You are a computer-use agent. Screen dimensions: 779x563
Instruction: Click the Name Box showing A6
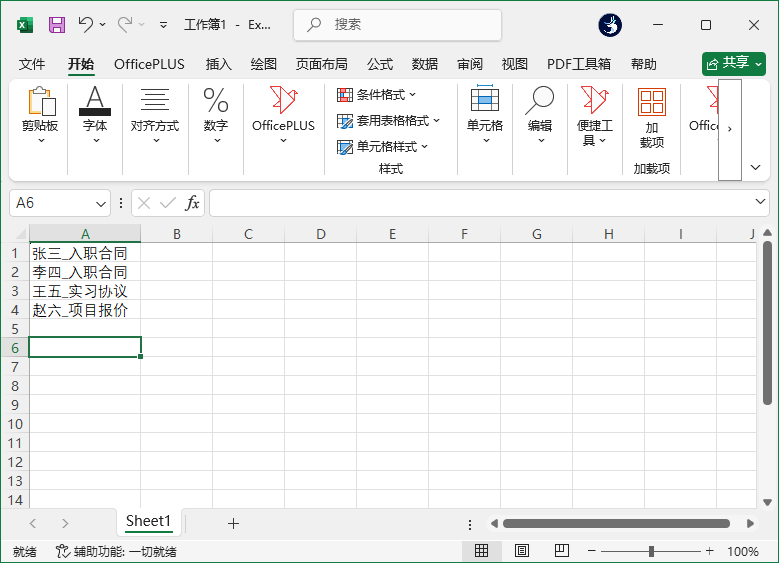click(x=53, y=203)
